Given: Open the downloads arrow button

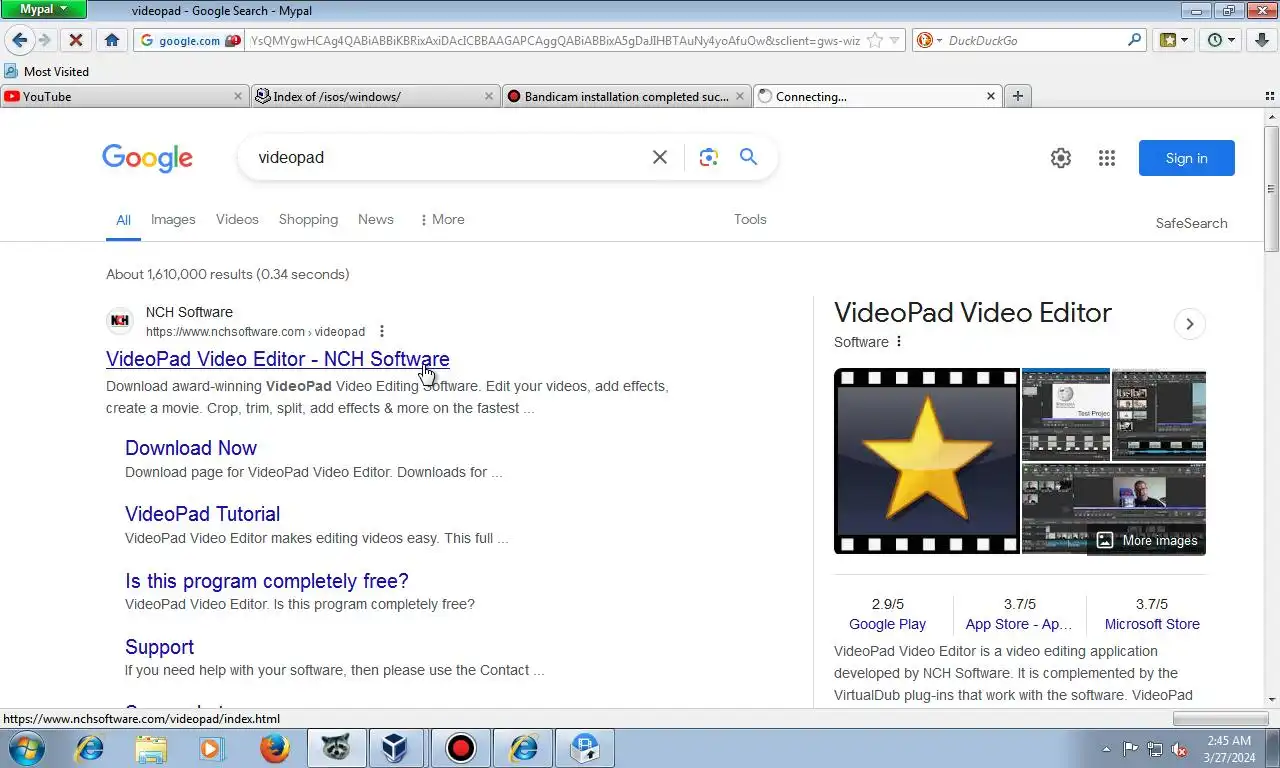Looking at the screenshot, I should (x=1261, y=40).
